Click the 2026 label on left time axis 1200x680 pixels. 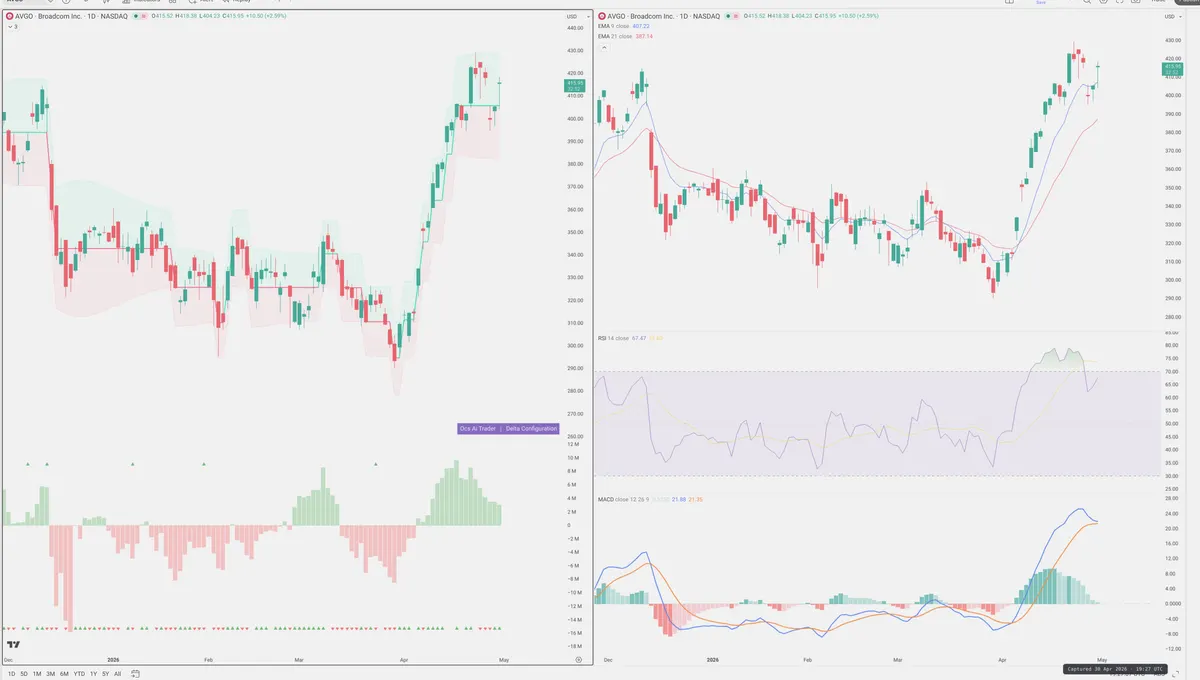click(113, 660)
